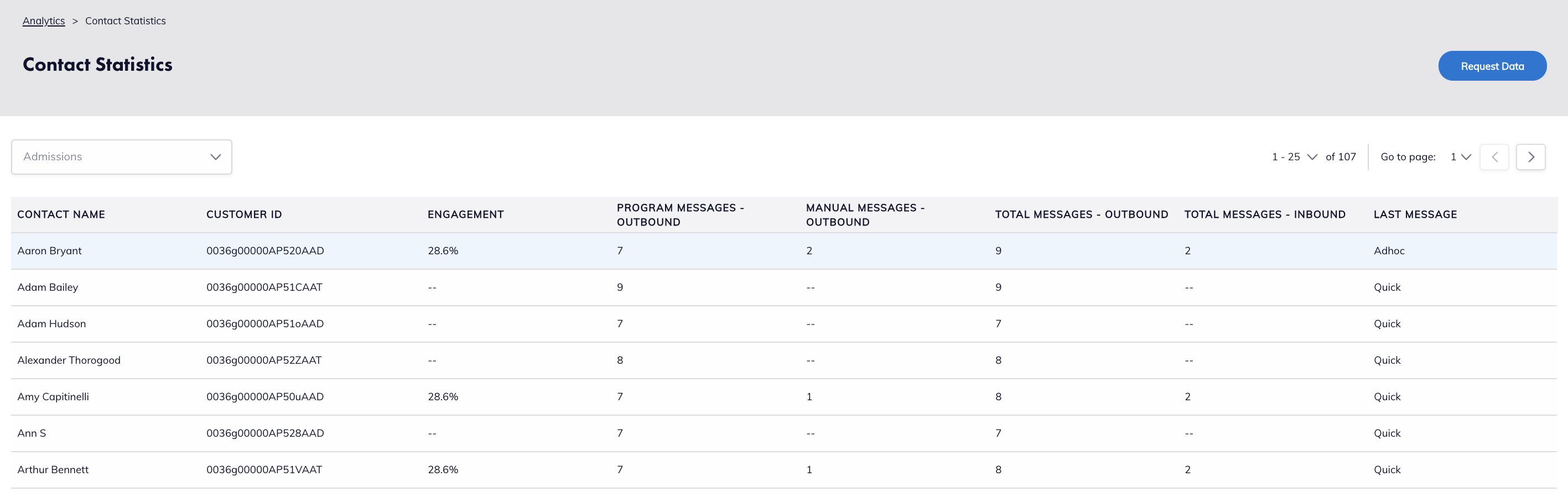Click the Request Data button

coord(1492,66)
